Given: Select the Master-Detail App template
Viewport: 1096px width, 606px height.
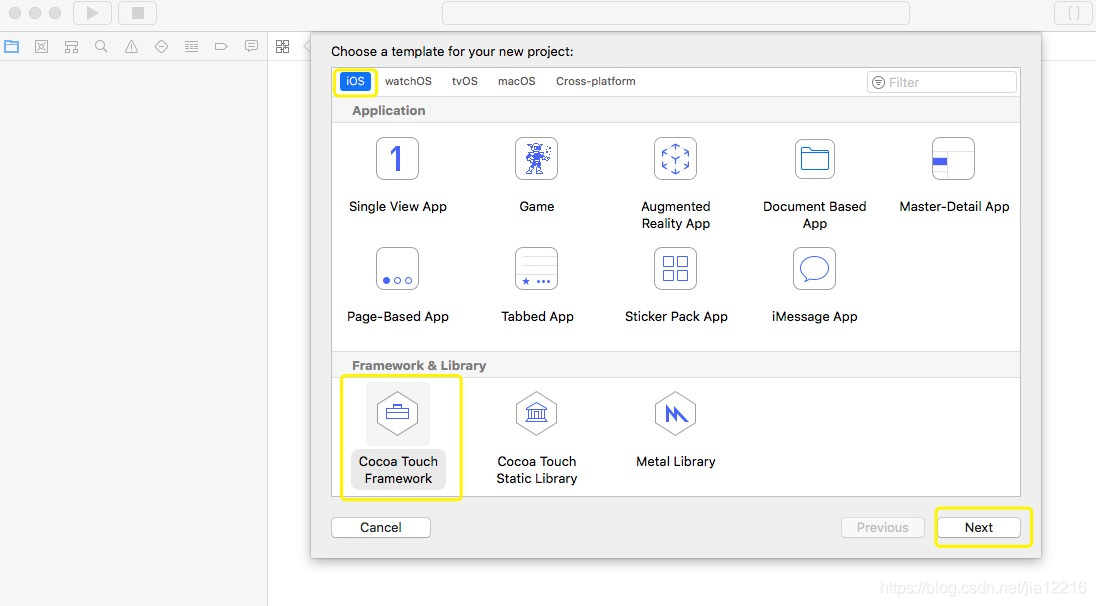Looking at the screenshot, I should [953, 175].
